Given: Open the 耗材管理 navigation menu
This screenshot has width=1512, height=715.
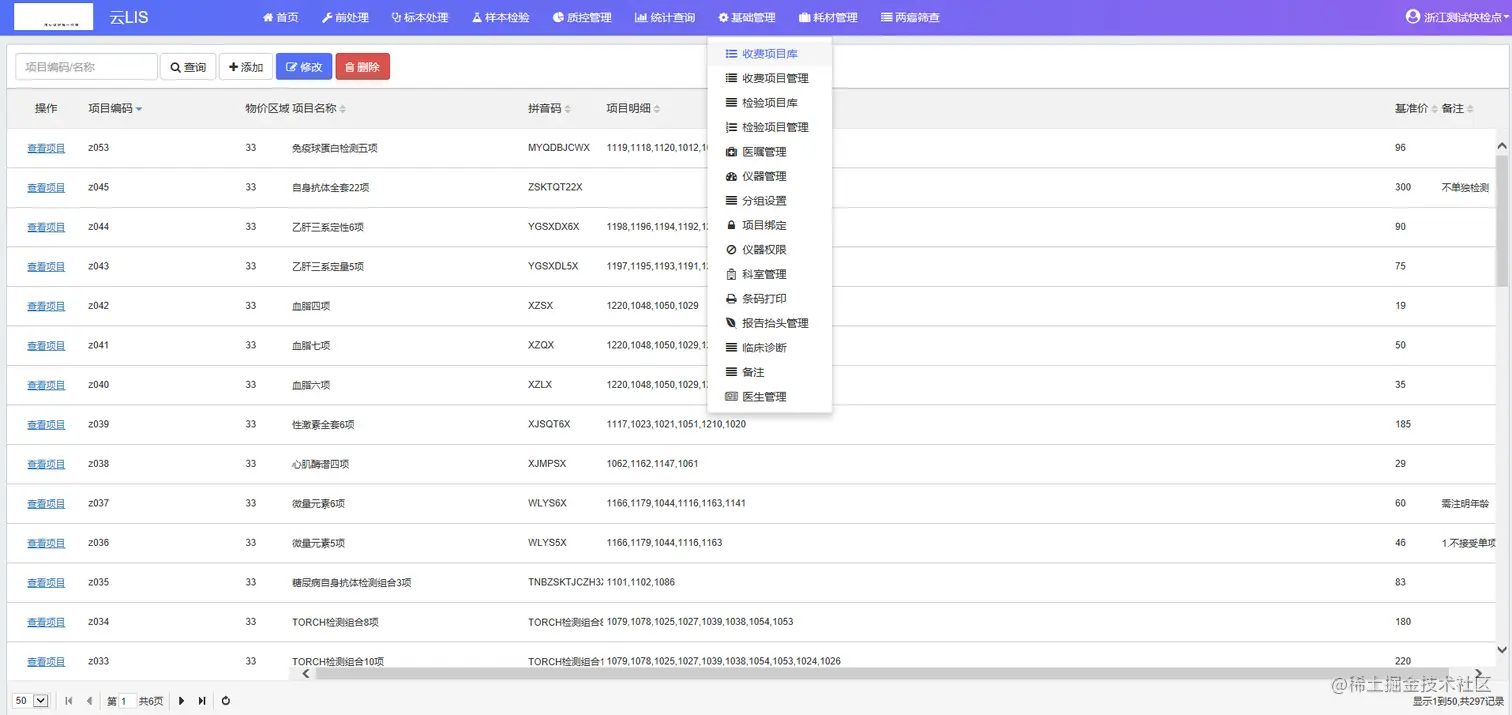Looking at the screenshot, I should tap(829, 17).
